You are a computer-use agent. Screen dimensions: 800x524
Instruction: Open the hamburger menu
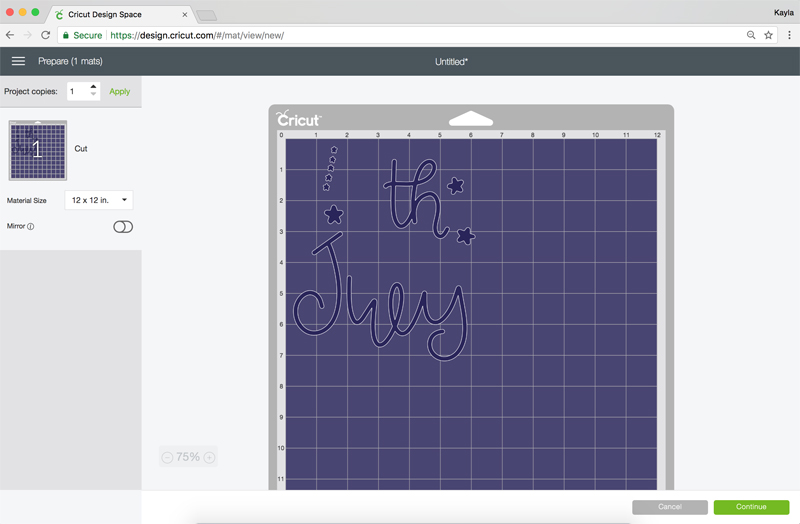click(18, 61)
